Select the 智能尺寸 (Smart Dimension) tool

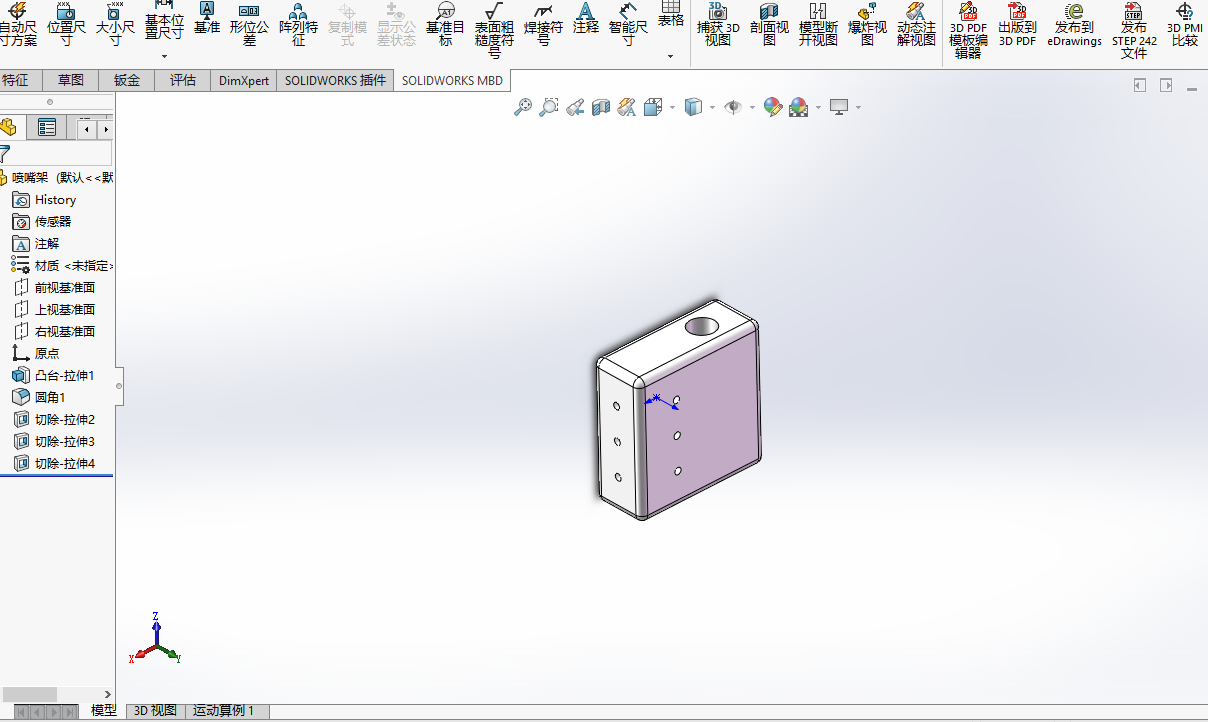point(628,25)
